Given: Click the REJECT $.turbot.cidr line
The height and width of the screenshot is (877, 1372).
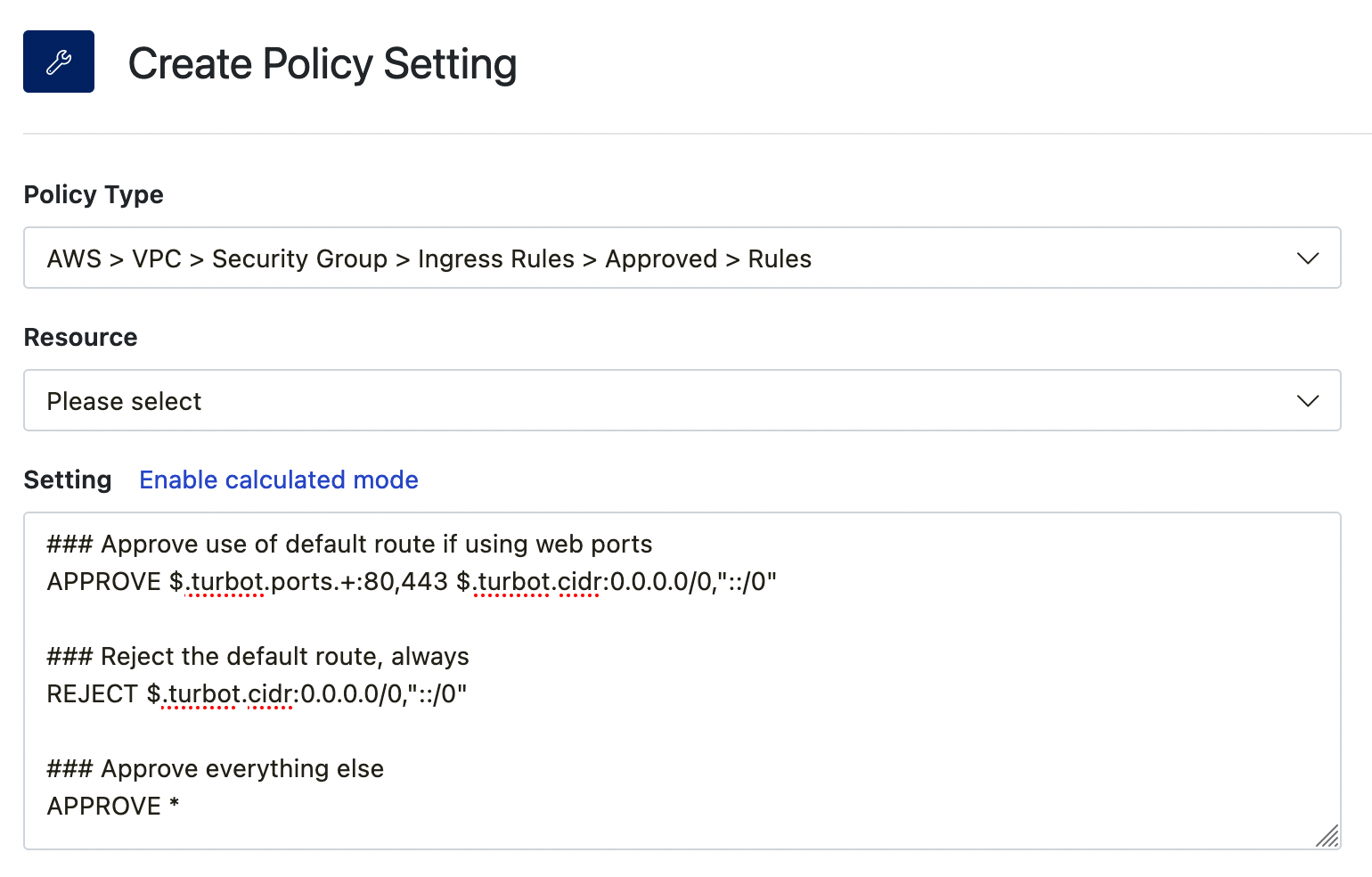Looking at the screenshot, I should pyautogui.click(x=257, y=694).
